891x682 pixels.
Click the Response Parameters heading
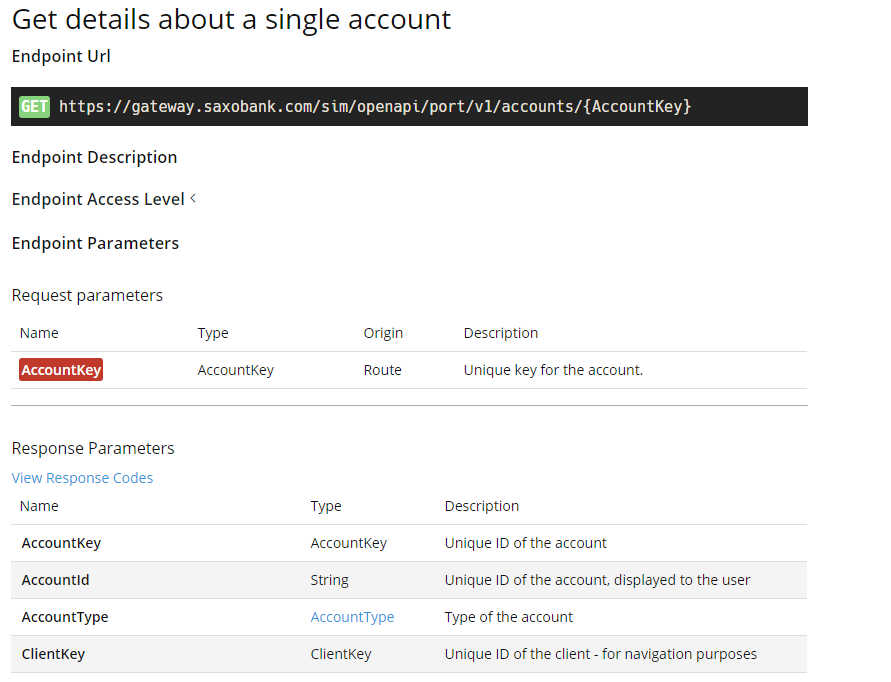pyautogui.click(x=93, y=448)
